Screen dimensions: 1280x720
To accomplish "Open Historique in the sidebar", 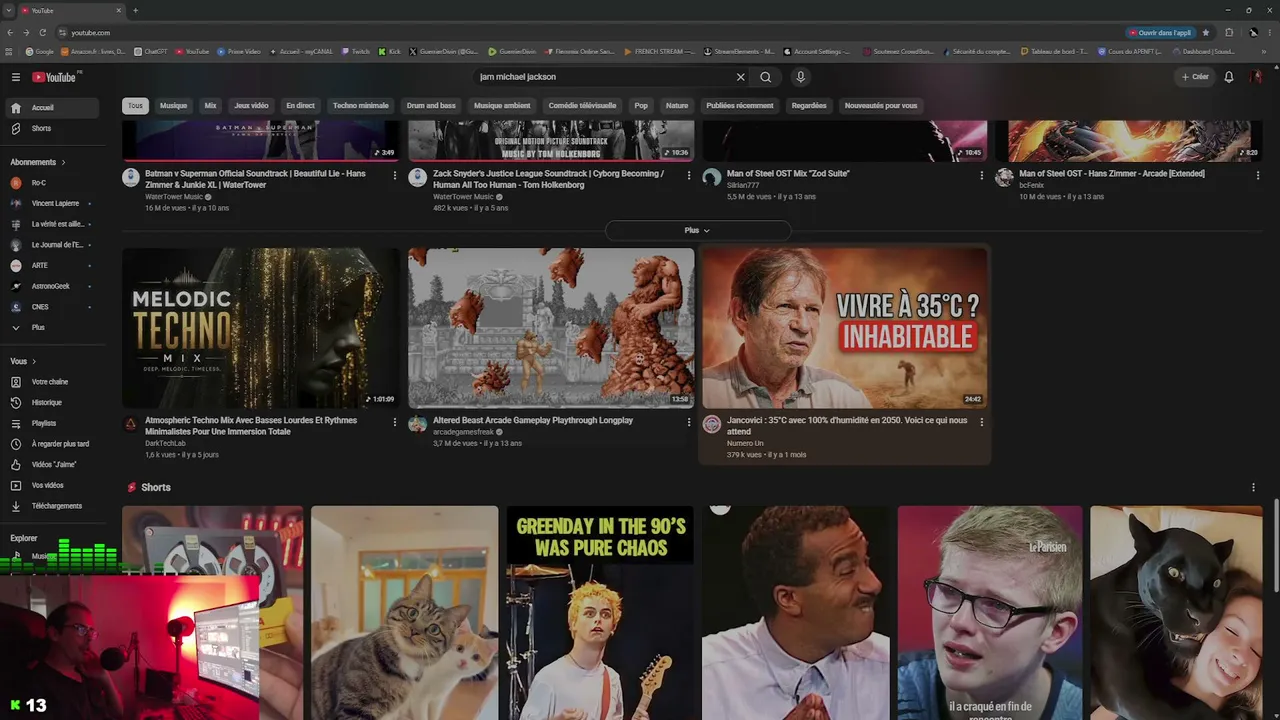I will [x=53, y=402].
